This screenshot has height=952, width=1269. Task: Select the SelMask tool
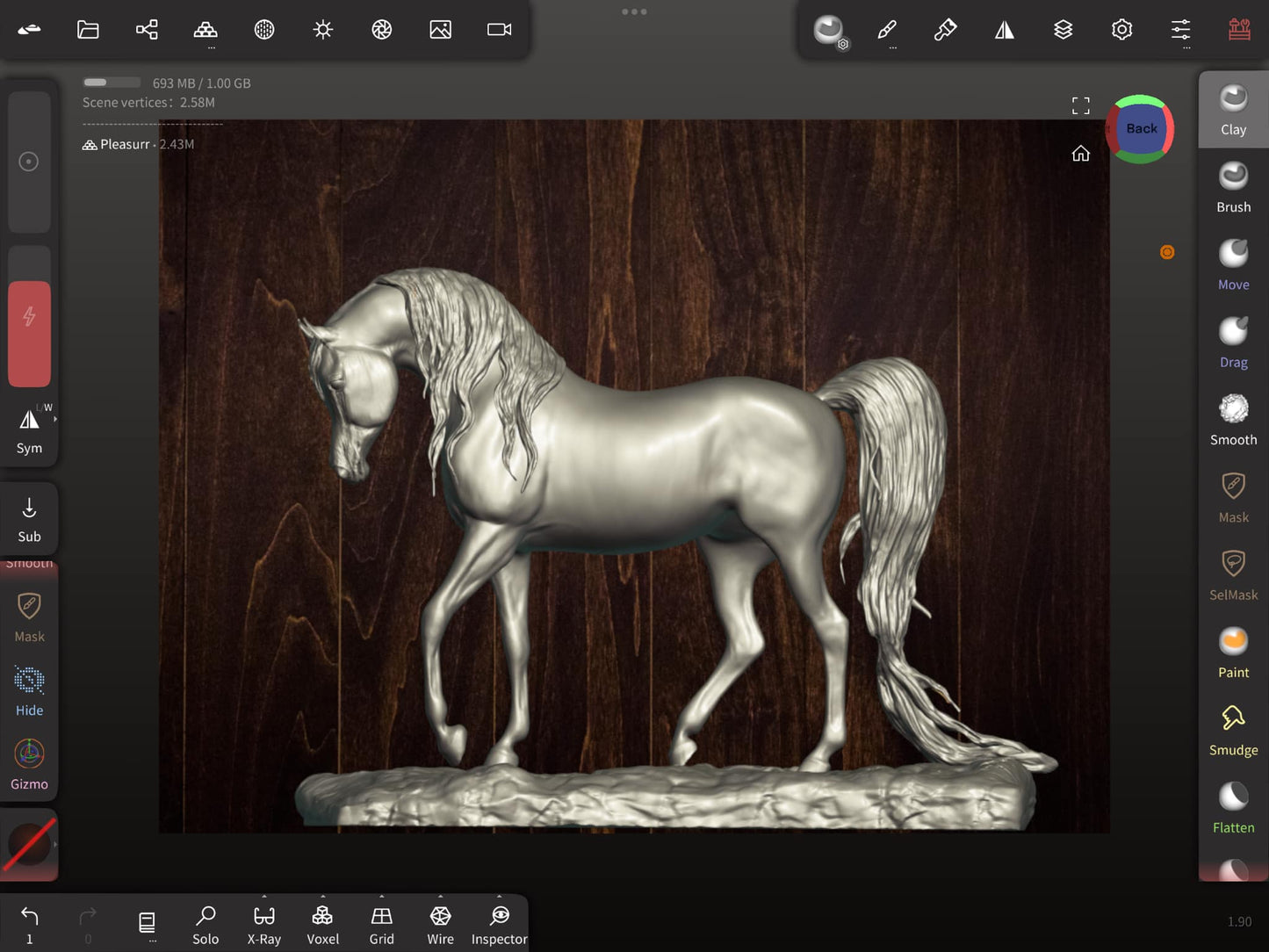pyautogui.click(x=1234, y=574)
